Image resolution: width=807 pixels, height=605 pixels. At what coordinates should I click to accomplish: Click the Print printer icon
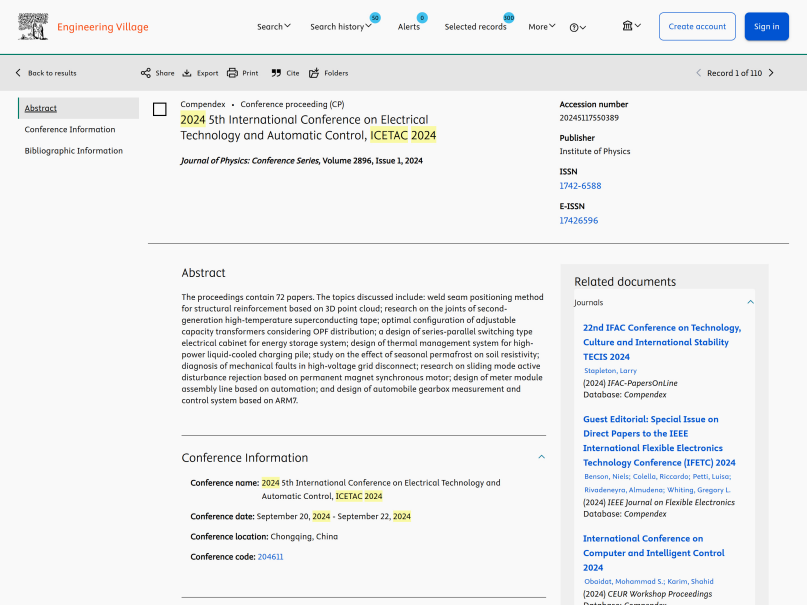point(233,73)
